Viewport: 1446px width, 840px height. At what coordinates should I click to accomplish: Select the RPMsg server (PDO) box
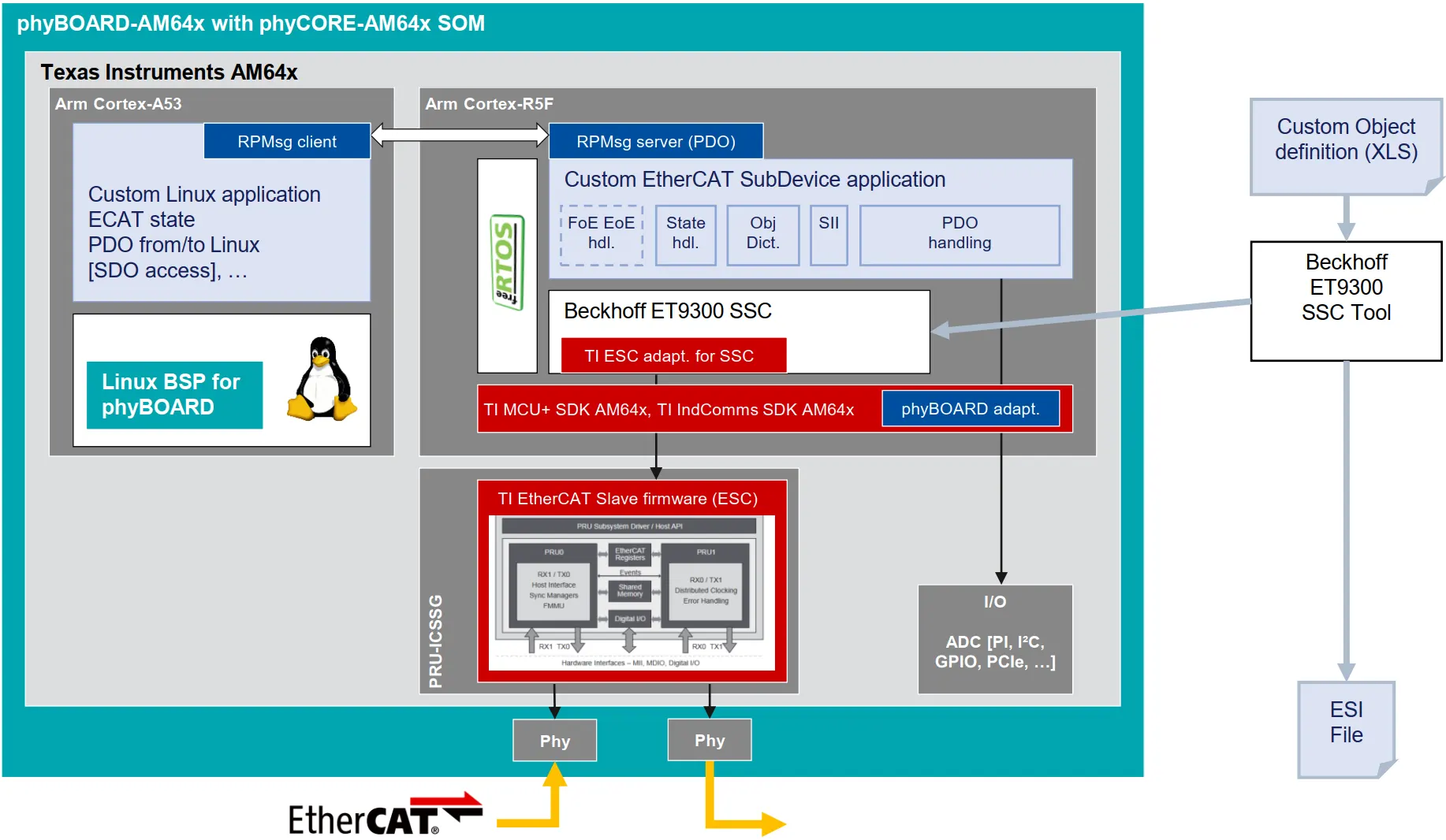[x=655, y=142]
